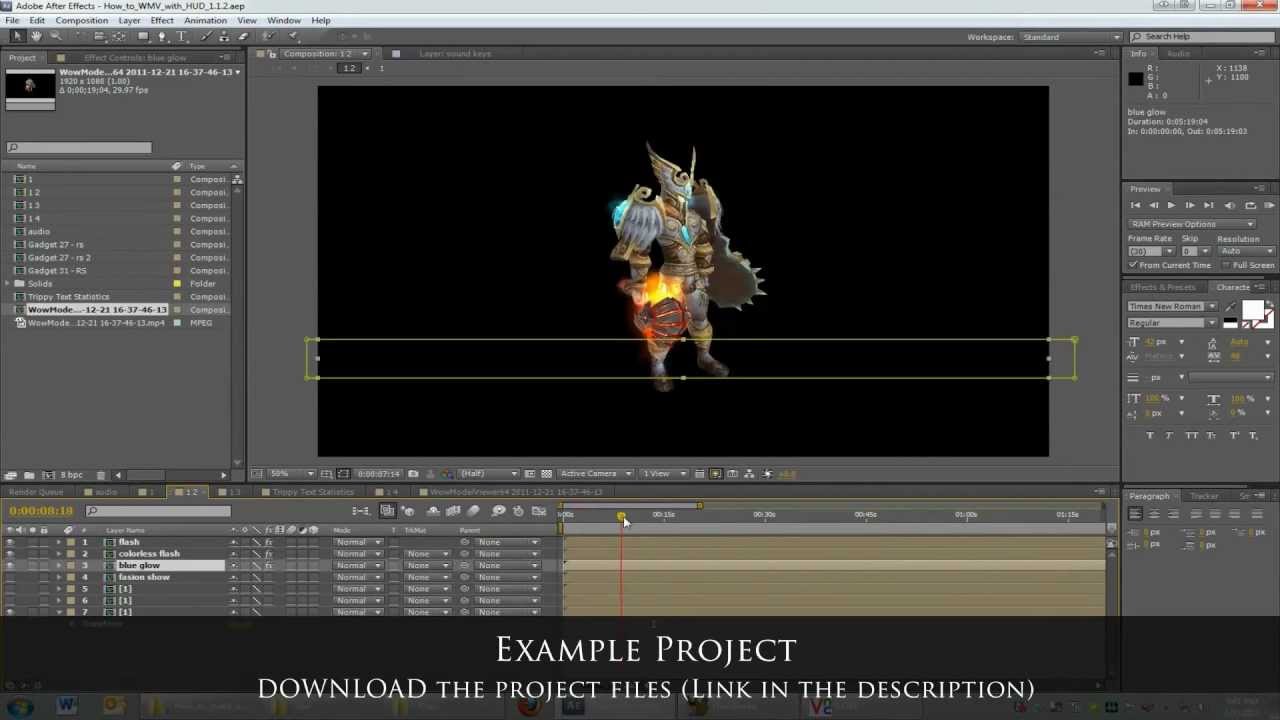This screenshot has width=1280, height=720.
Task: Open the Layer menu
Action: coord(130,20)
